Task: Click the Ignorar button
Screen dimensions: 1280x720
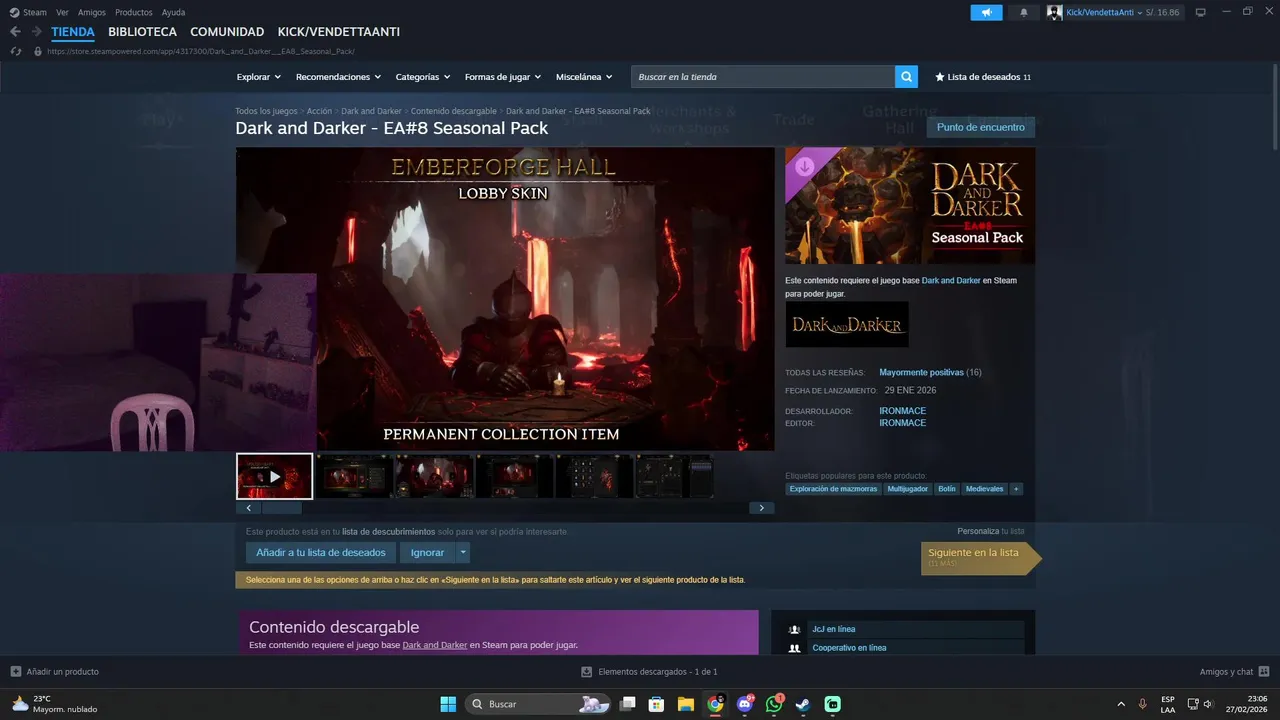Action: pos(428,553)
